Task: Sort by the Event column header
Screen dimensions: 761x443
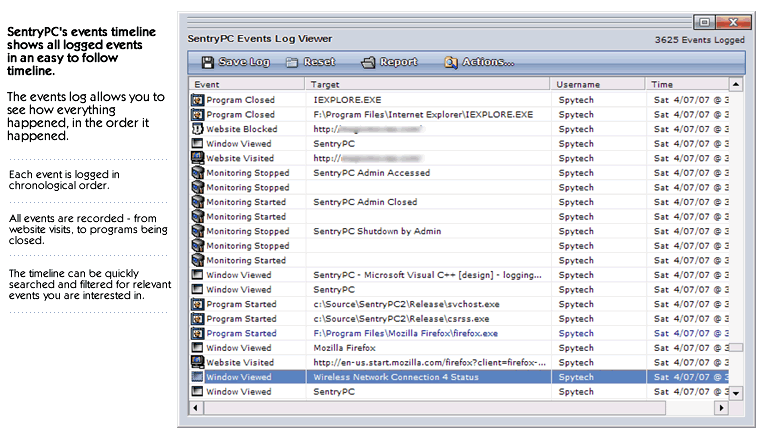Action: tap(247, 84)
